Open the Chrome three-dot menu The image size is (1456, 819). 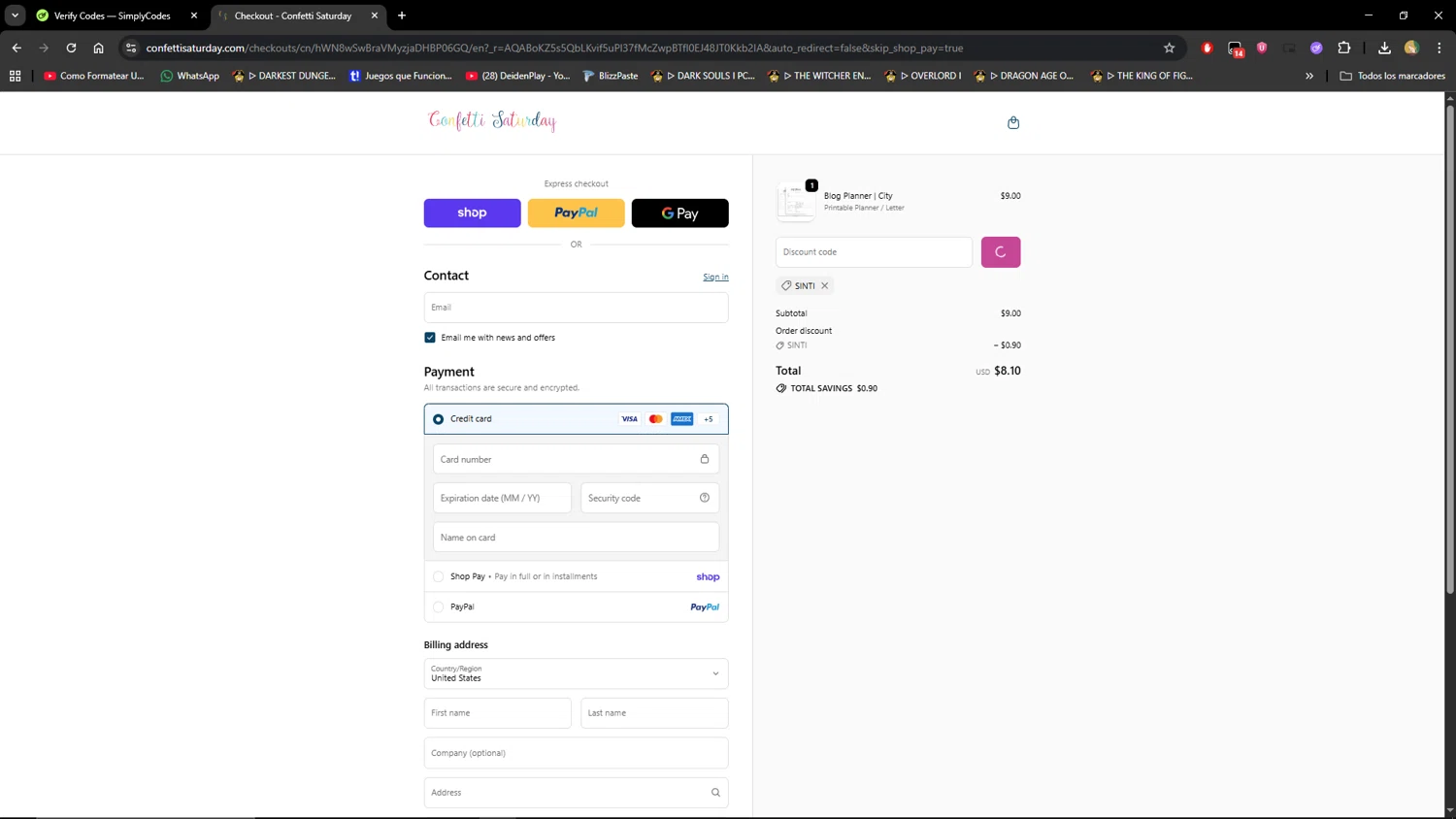pos(1439,48)
